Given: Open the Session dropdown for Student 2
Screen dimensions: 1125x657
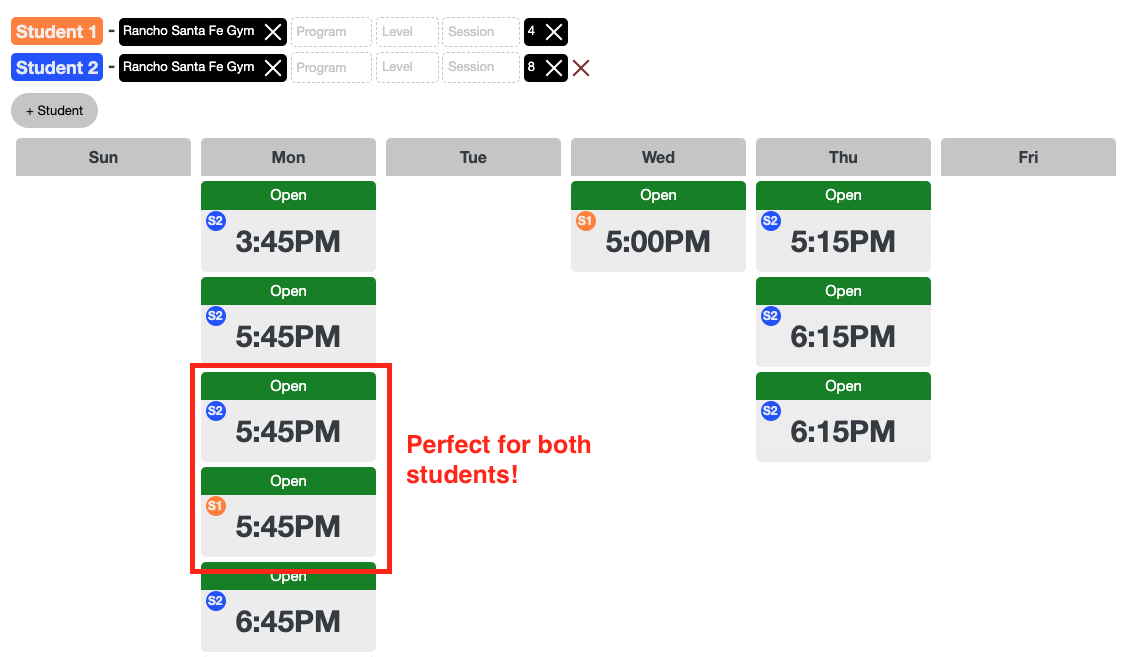Looking at the screenshot, I should (x=481, y=68).
